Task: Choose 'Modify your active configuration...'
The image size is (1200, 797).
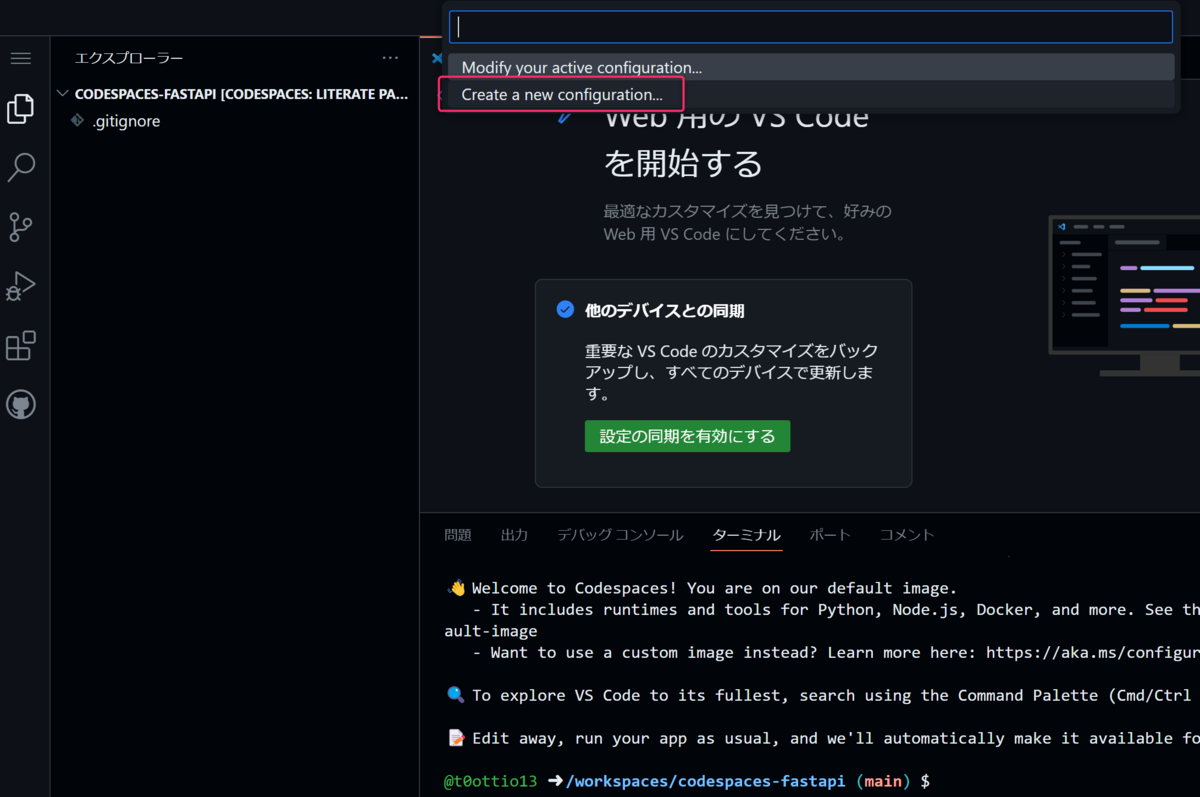Action: 579,67
